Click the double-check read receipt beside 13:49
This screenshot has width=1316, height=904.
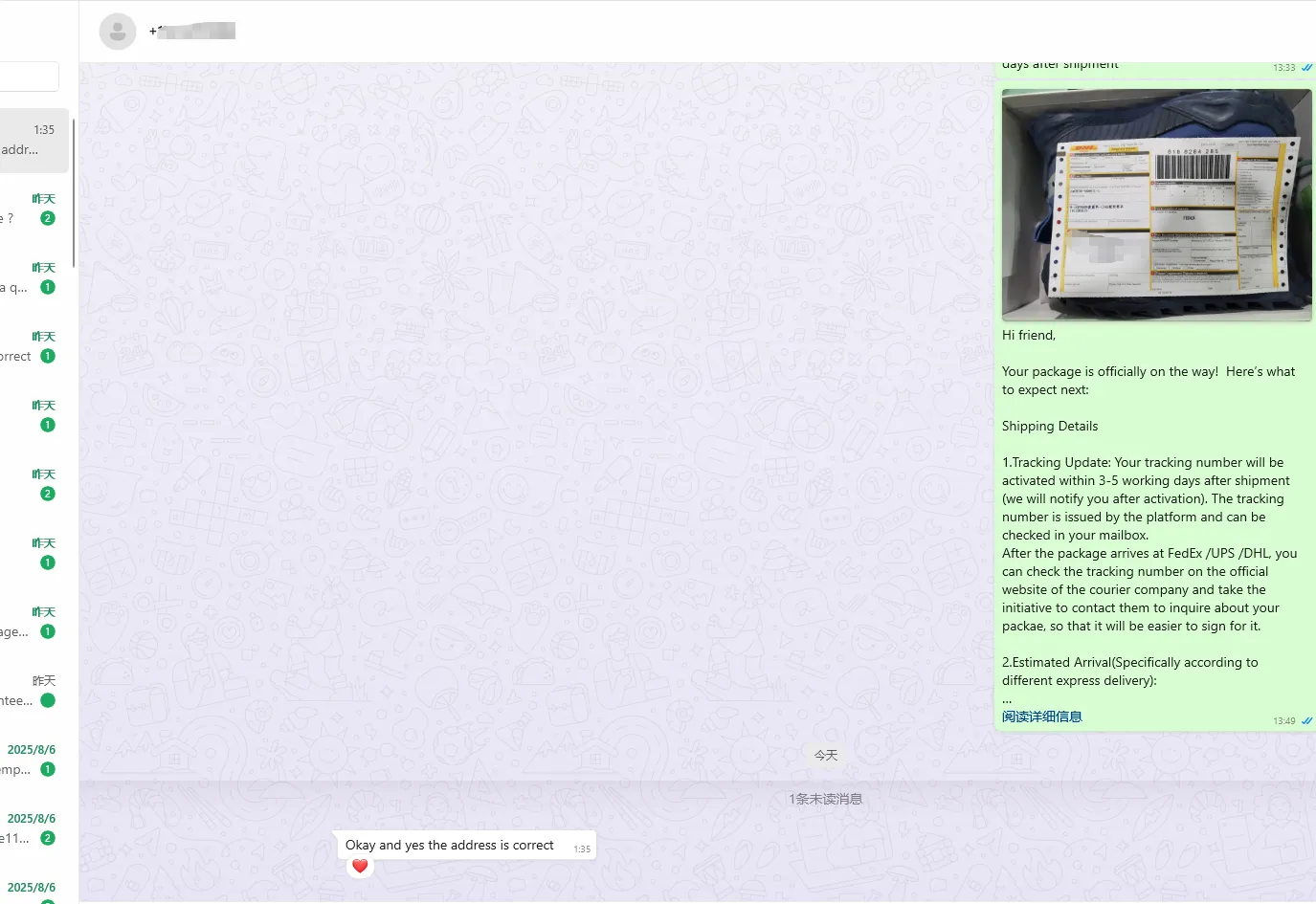[1306, 721]
